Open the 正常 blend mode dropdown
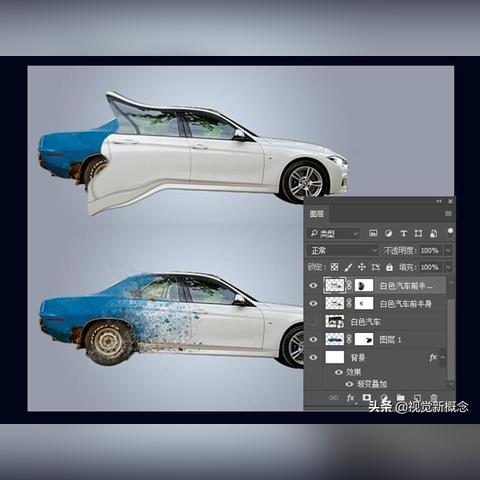Image resolution: width=480 pixels, height=480 pixels. pos(343,250)
